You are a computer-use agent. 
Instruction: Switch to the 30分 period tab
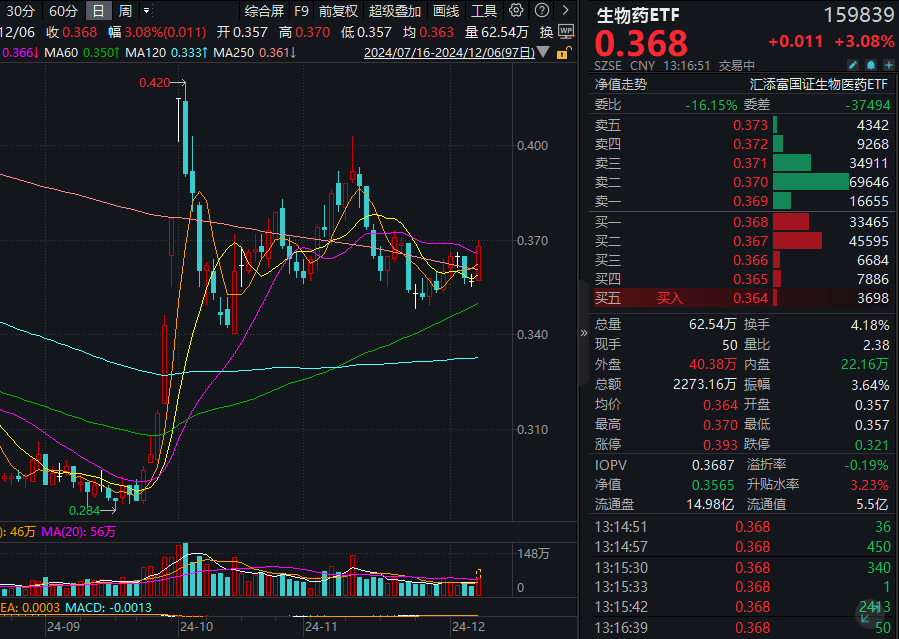coord(21,11)
